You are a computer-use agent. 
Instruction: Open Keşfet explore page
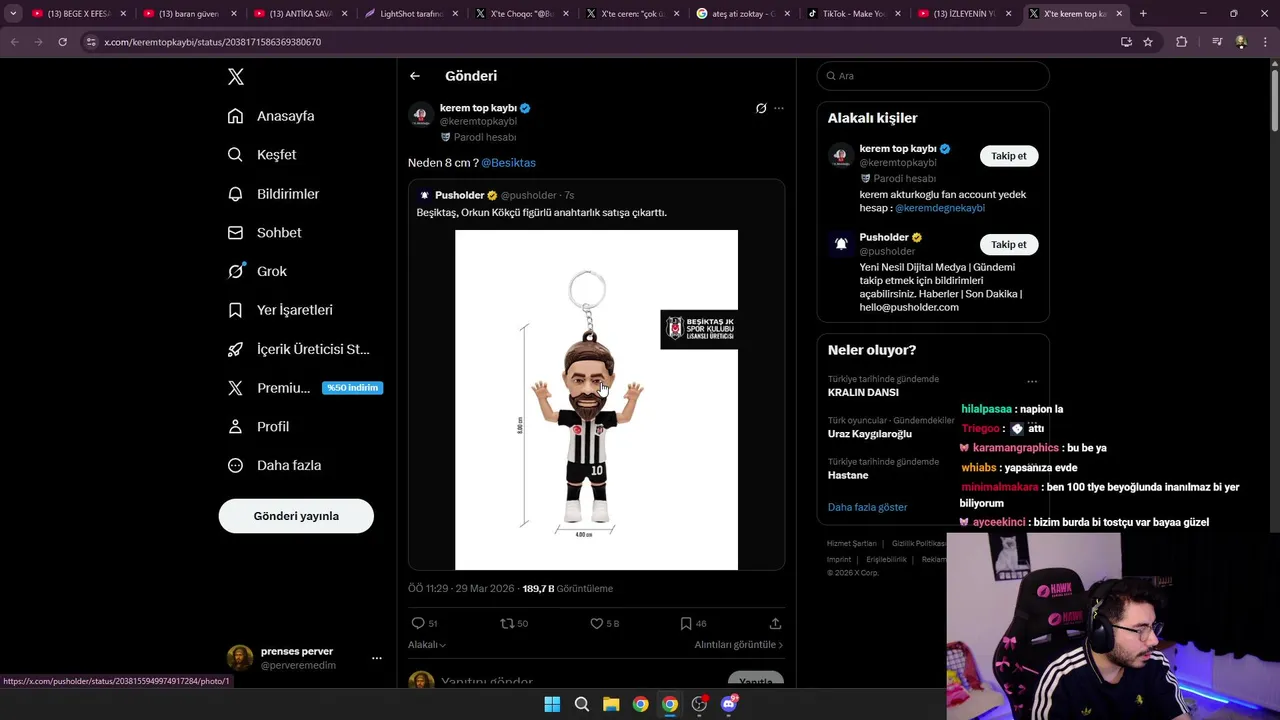tap(262, 155)
